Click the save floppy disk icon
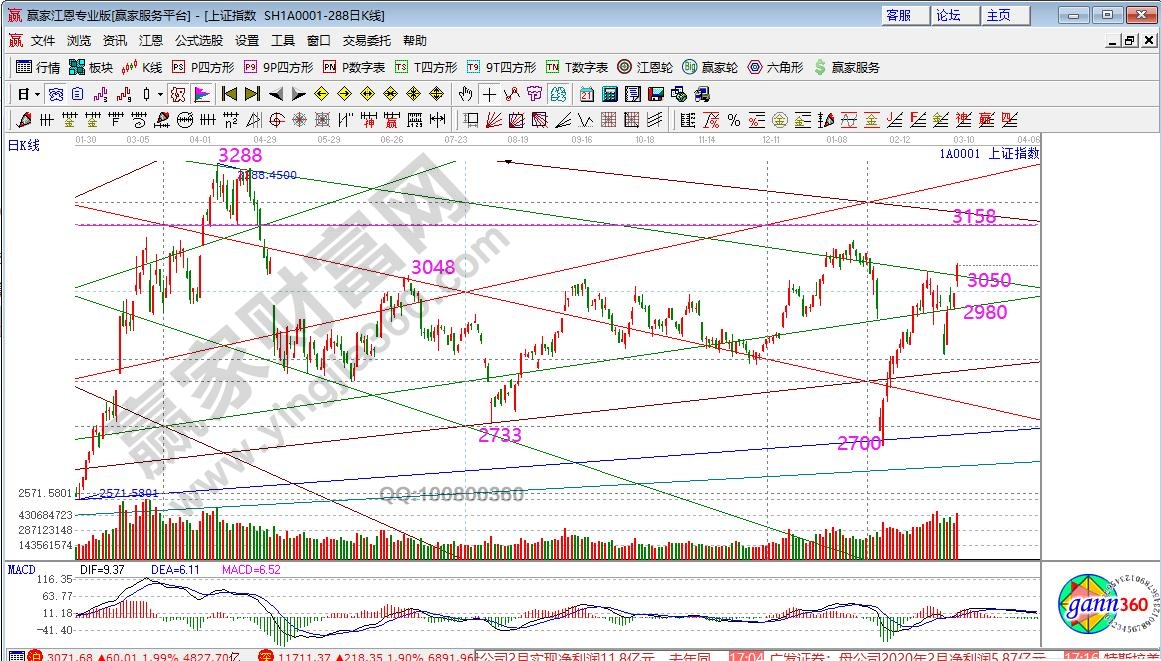Image resolution: width=1161 pixels, height=661 pixels. [x=656, y=94]
